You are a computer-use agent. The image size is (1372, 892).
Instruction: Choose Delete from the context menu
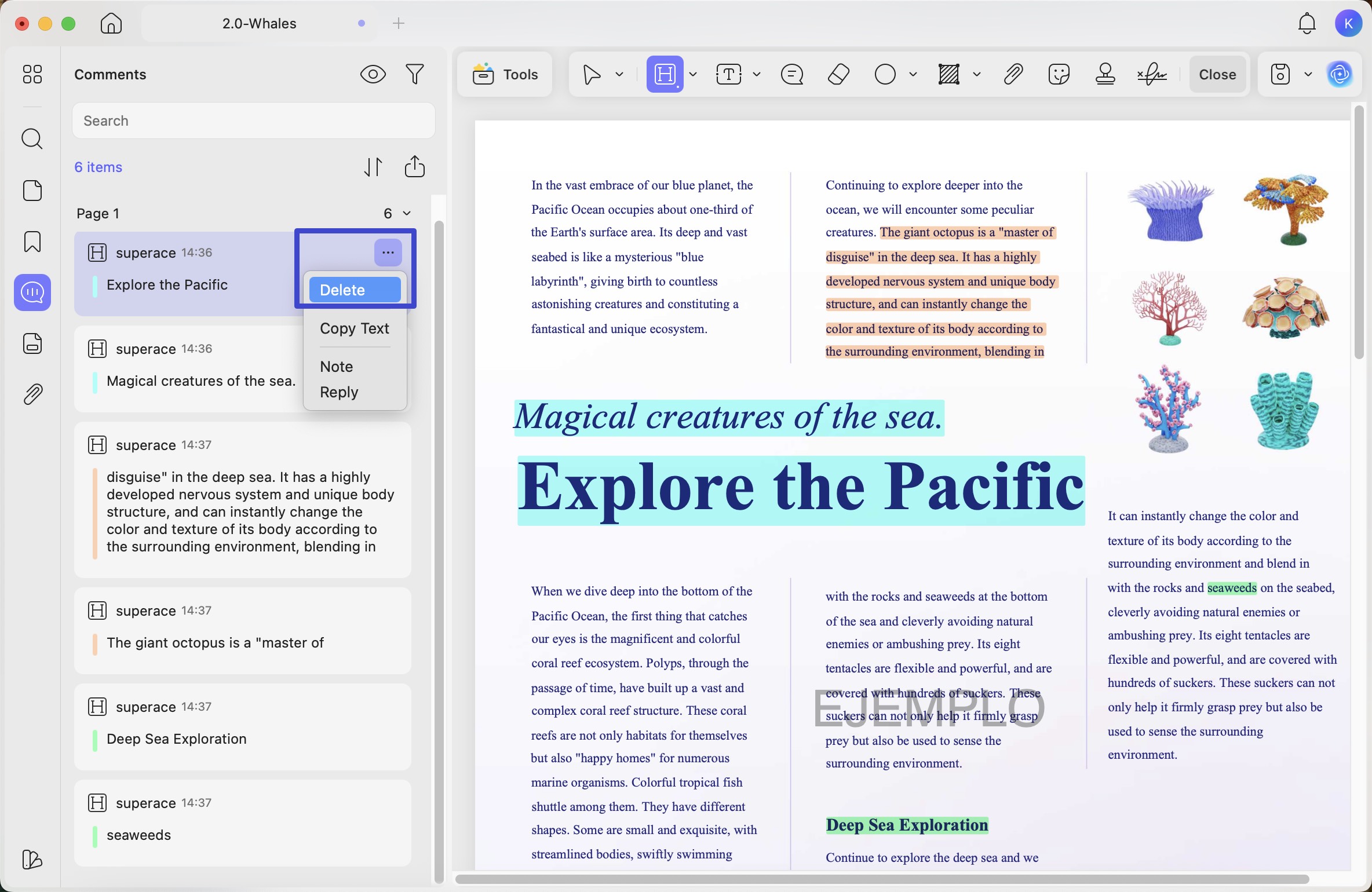tap(355, 290)
